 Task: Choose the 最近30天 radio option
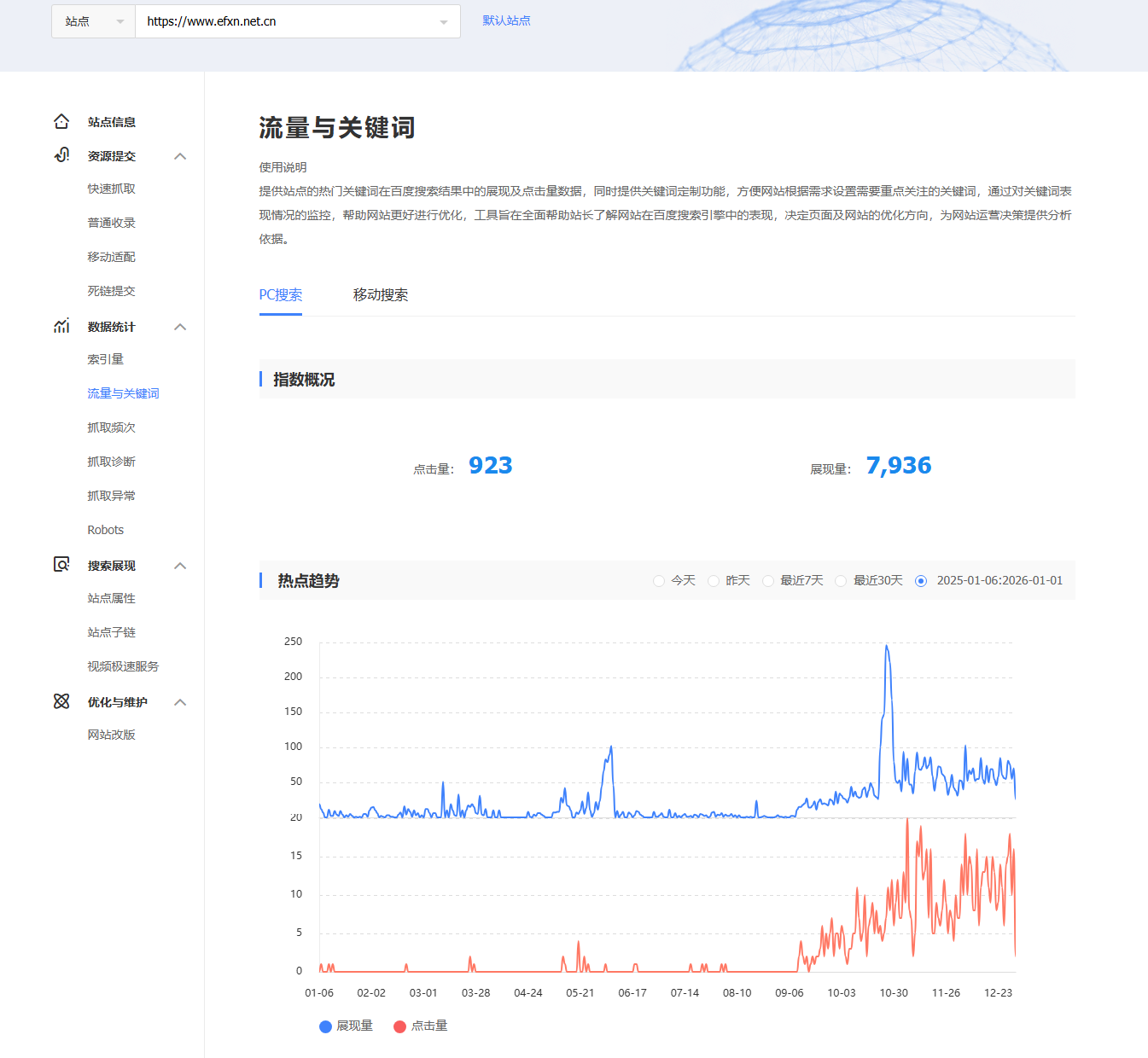click(841, 581)
